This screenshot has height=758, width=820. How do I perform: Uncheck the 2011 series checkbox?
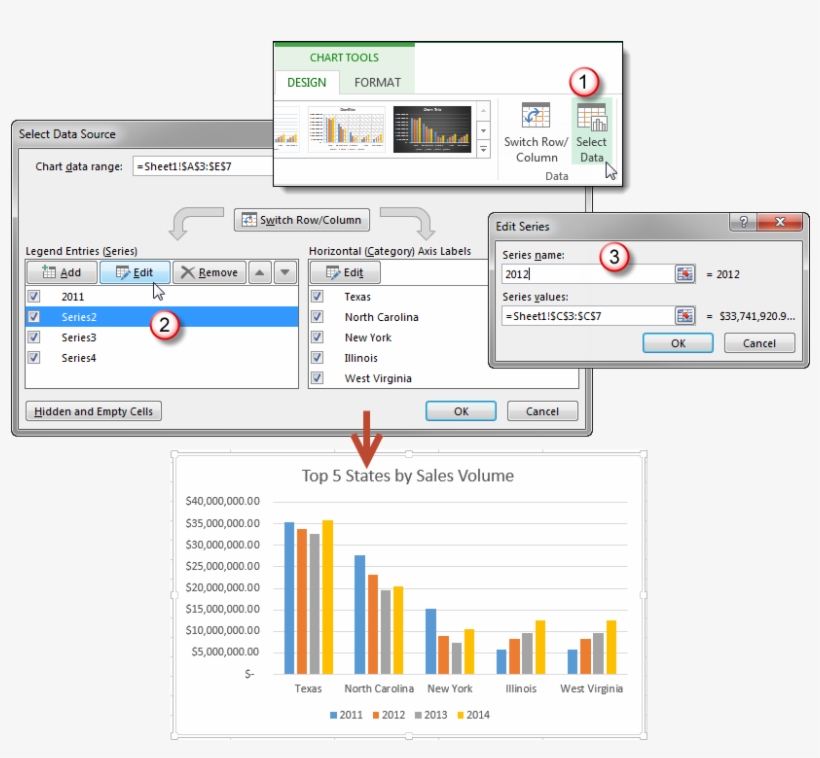point(35,297)
